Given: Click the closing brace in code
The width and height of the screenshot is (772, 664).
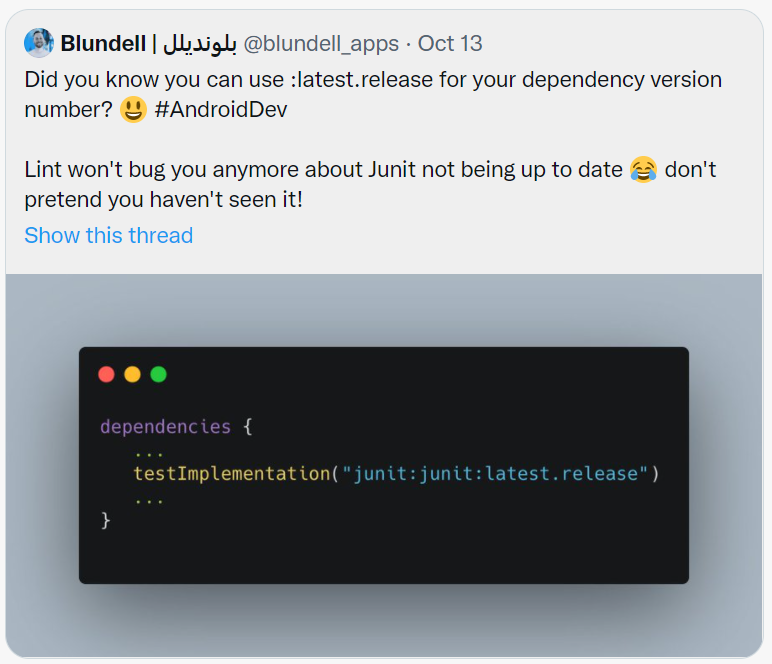Looking at the screenshot, I should 105,520.
